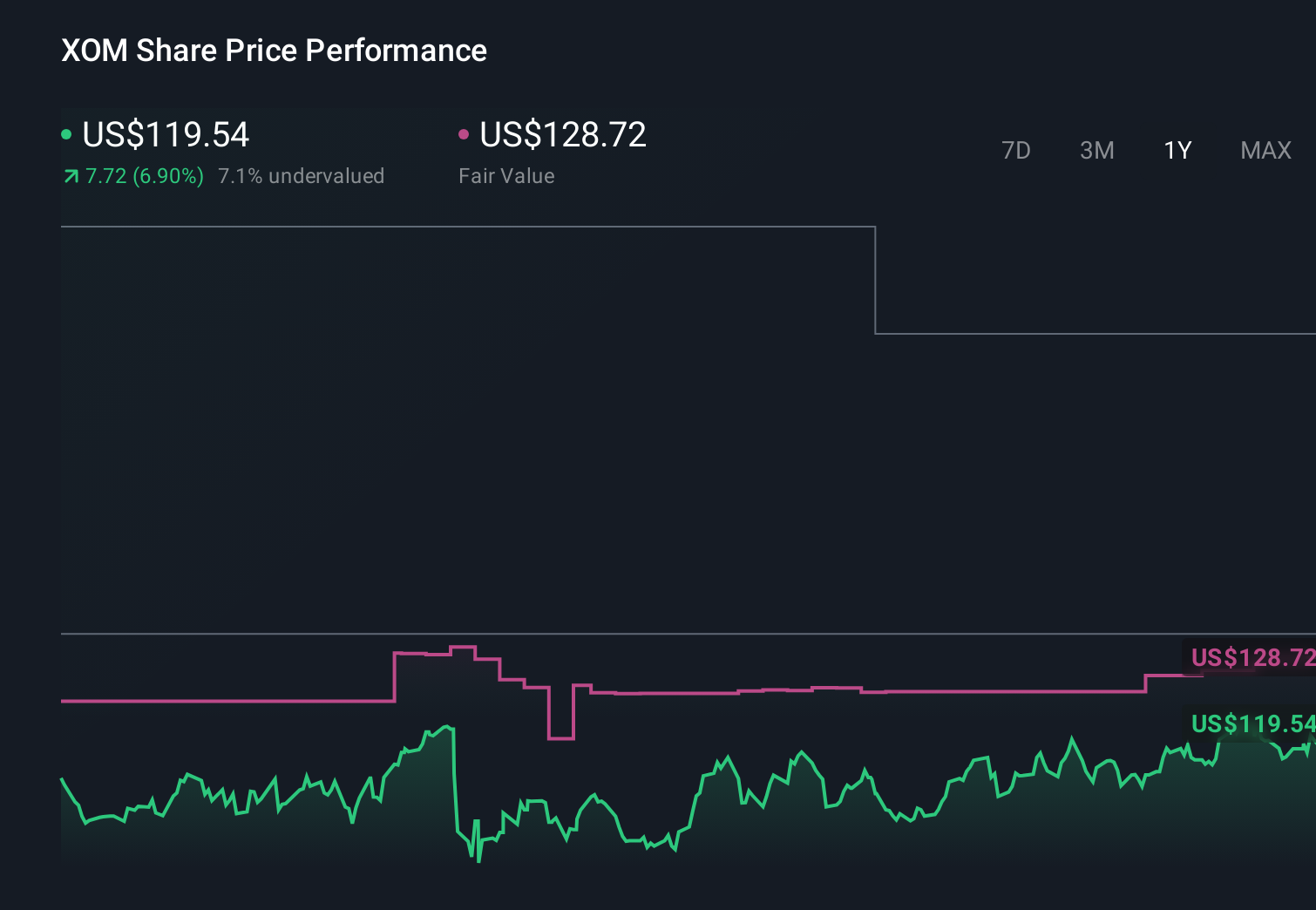Image resolution: width=1316 pixels, height=910 pixels.
Task: Click the XOM Share Price Performance title
Action: tap(274, 51)
